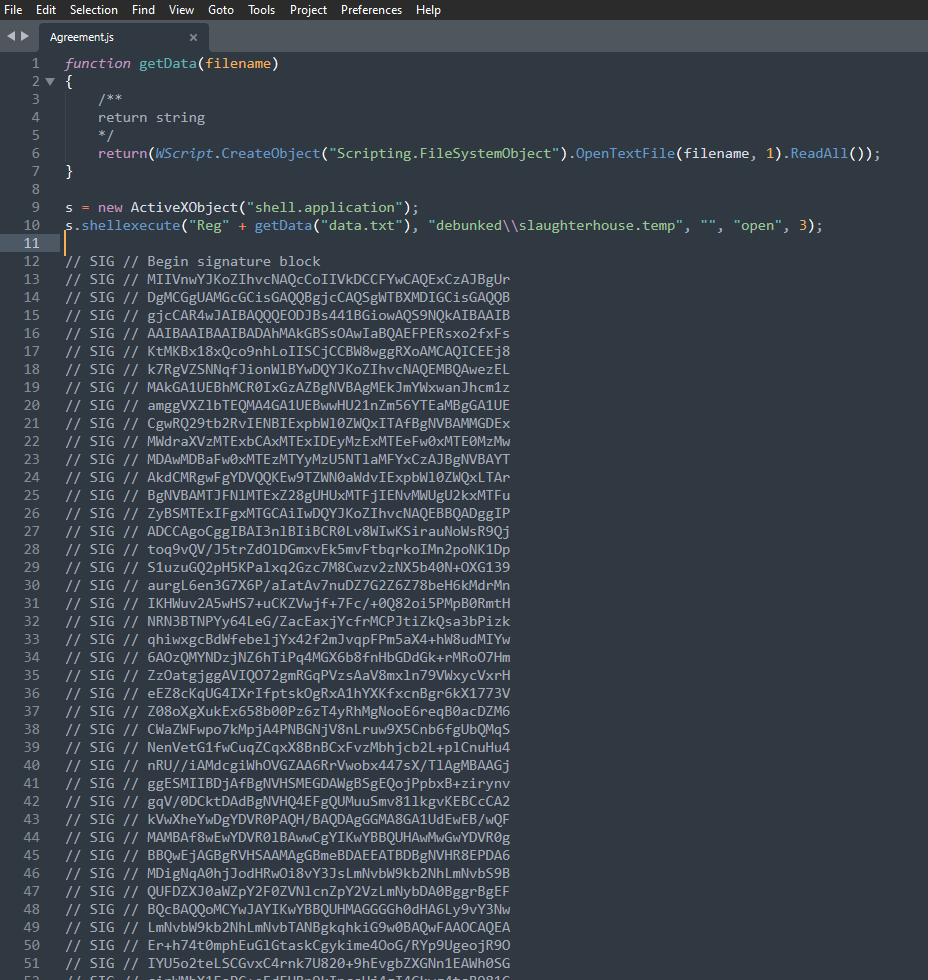Viewport: 928px width, 980px height.
Task: Click the filename parameter on line 1
Action: point(238,63)
